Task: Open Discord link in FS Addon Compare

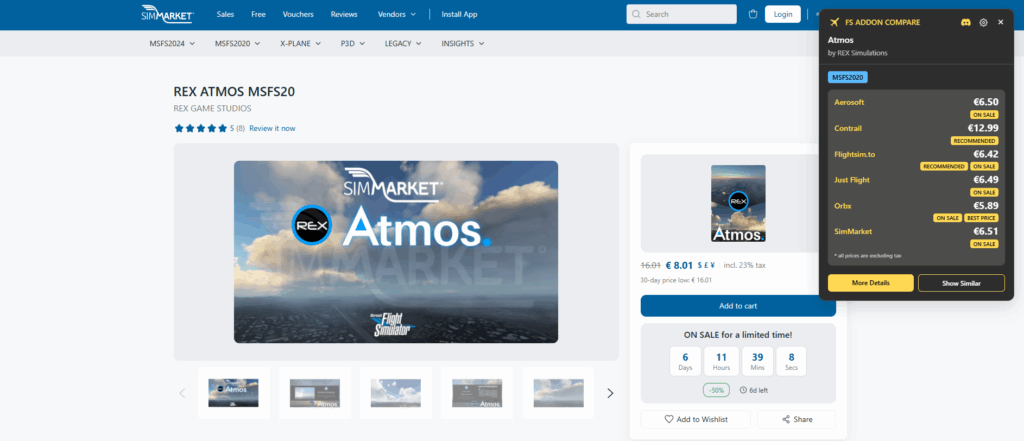Action: [x=966, y=22]
